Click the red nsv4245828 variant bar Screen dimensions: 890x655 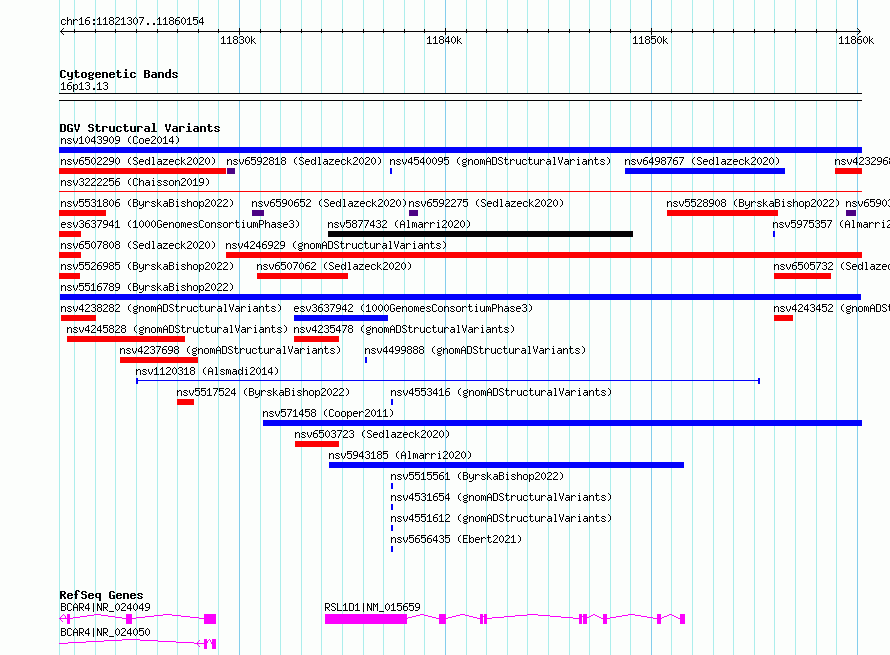click(x=126, y=339)
